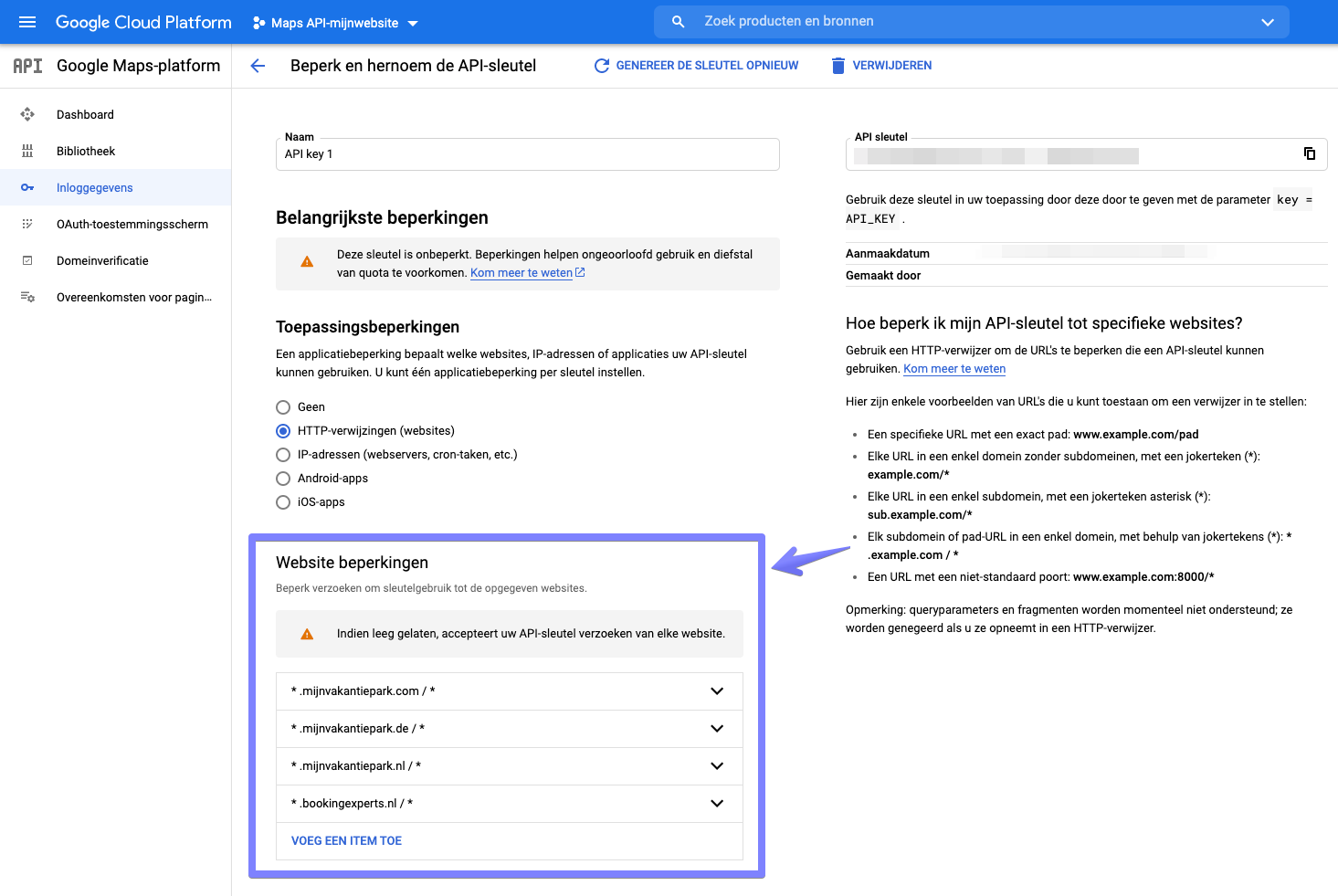Click the back arrow icon
Viewport: 1338px width, 896px height.
click(x=258, y=66)
